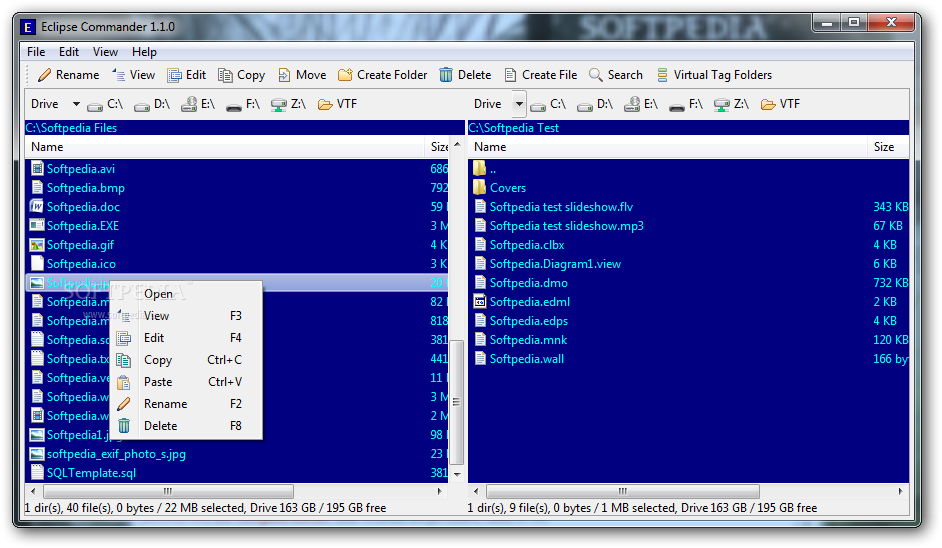Switch the left pane to network drive Z:\
Image resolution: width=942 pixels, height=548 pixels.
click(x=288, y=105)
